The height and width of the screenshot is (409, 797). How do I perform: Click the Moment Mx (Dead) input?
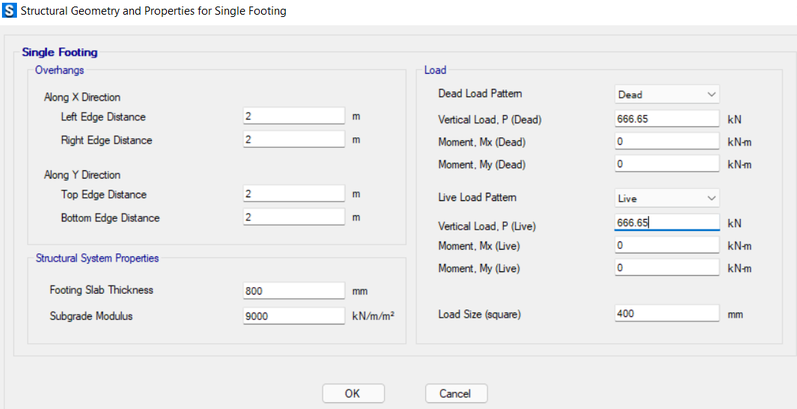pos(666,141)
